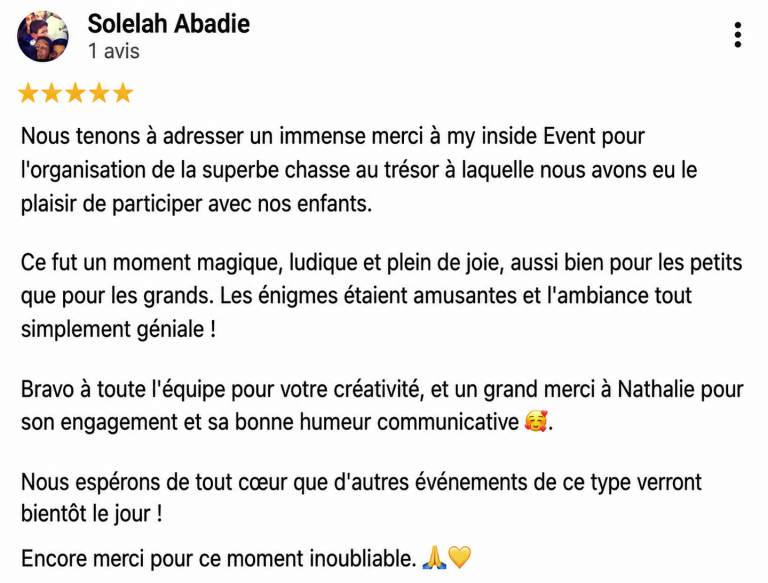The height and width of the screenshot is (583, 768).
Task: Click the 'bientôt le jour !' line
Action: click(x=92, y=514)
